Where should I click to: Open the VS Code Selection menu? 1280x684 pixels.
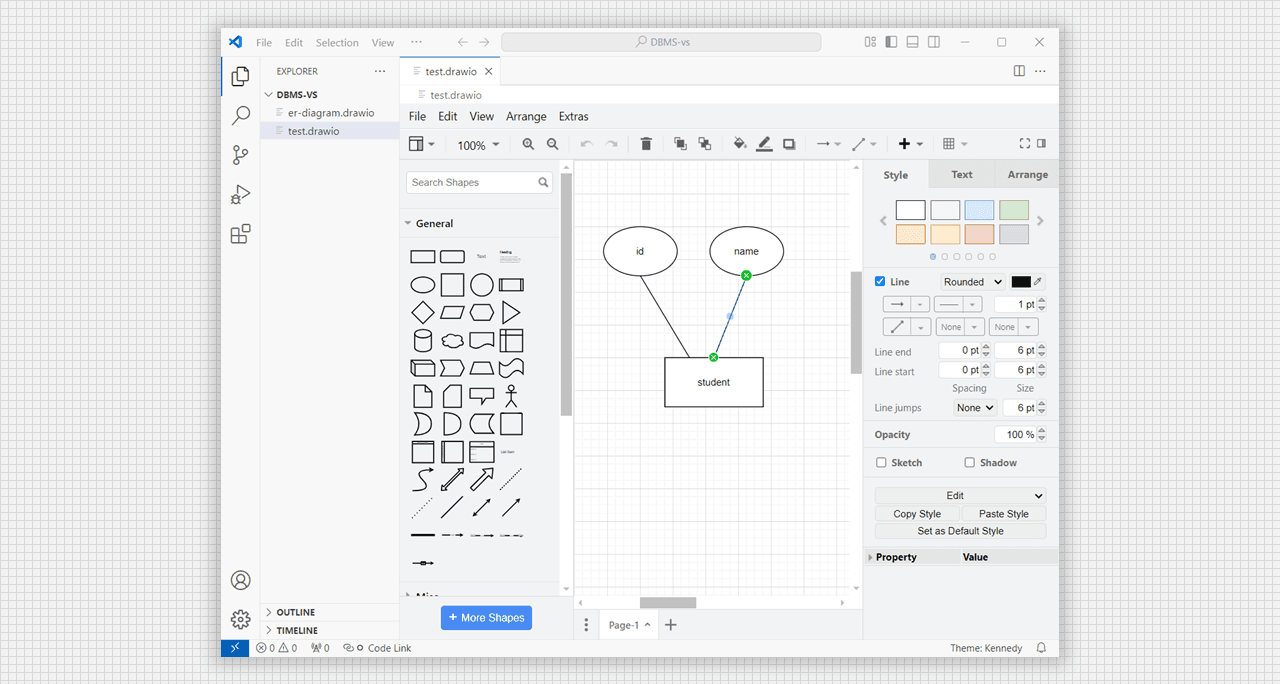coord(337,43)
